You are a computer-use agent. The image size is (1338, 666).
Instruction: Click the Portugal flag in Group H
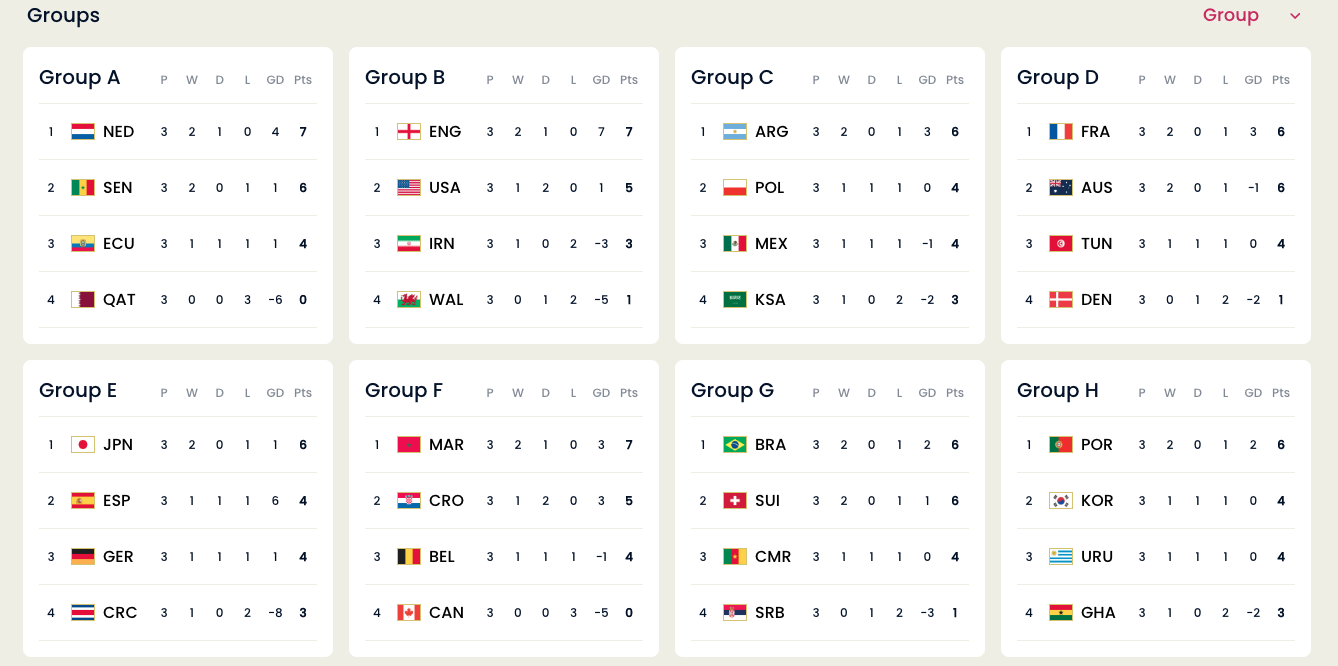pyautogui.click(x=1061, y=445)
